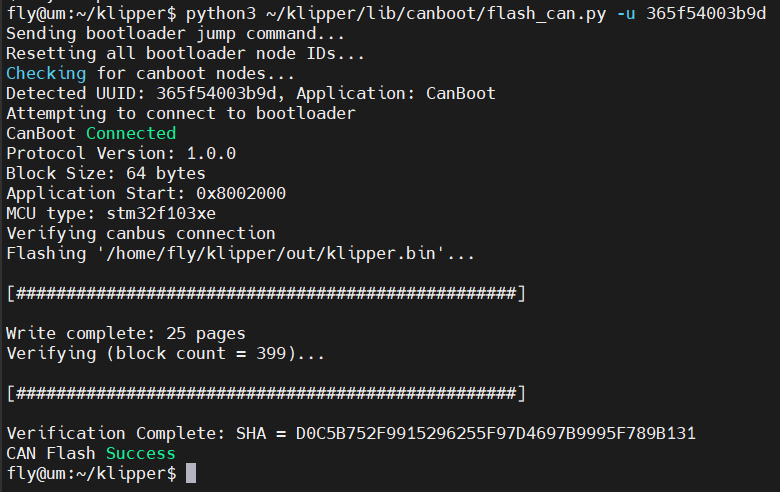Click the verification progress bar
This screenshot has height=492, width=780.
[x=266, y=394]
